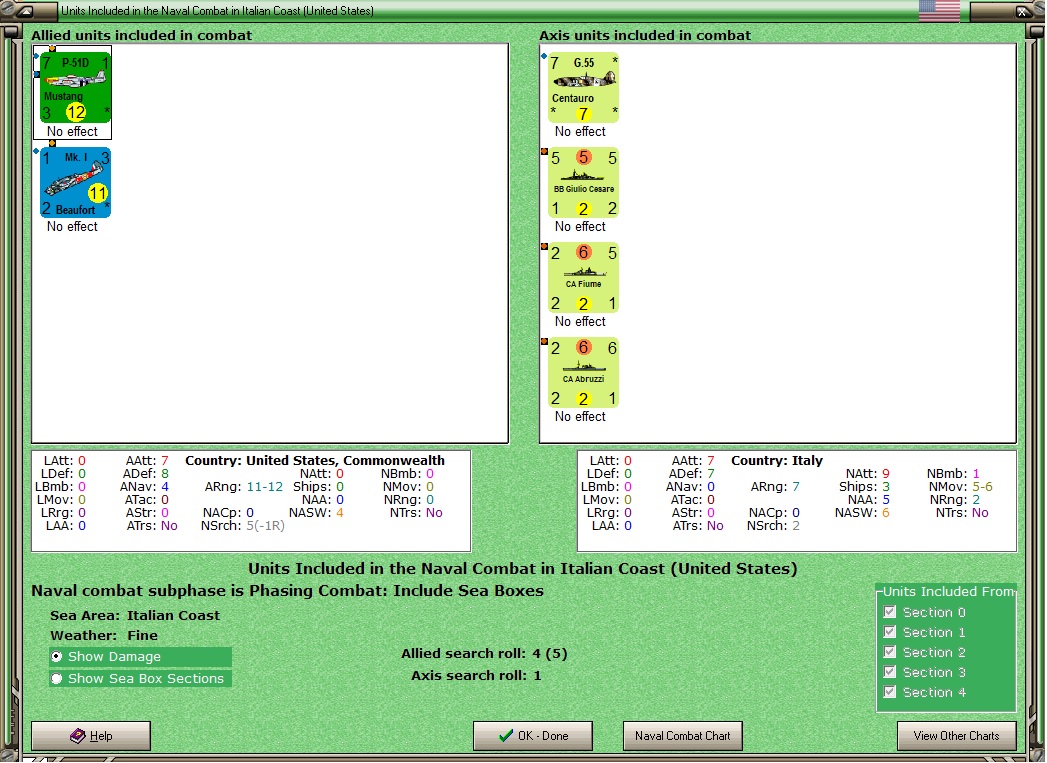Toggle the Section 2 checkbox

pyautogui.click(x=889, y=652)
